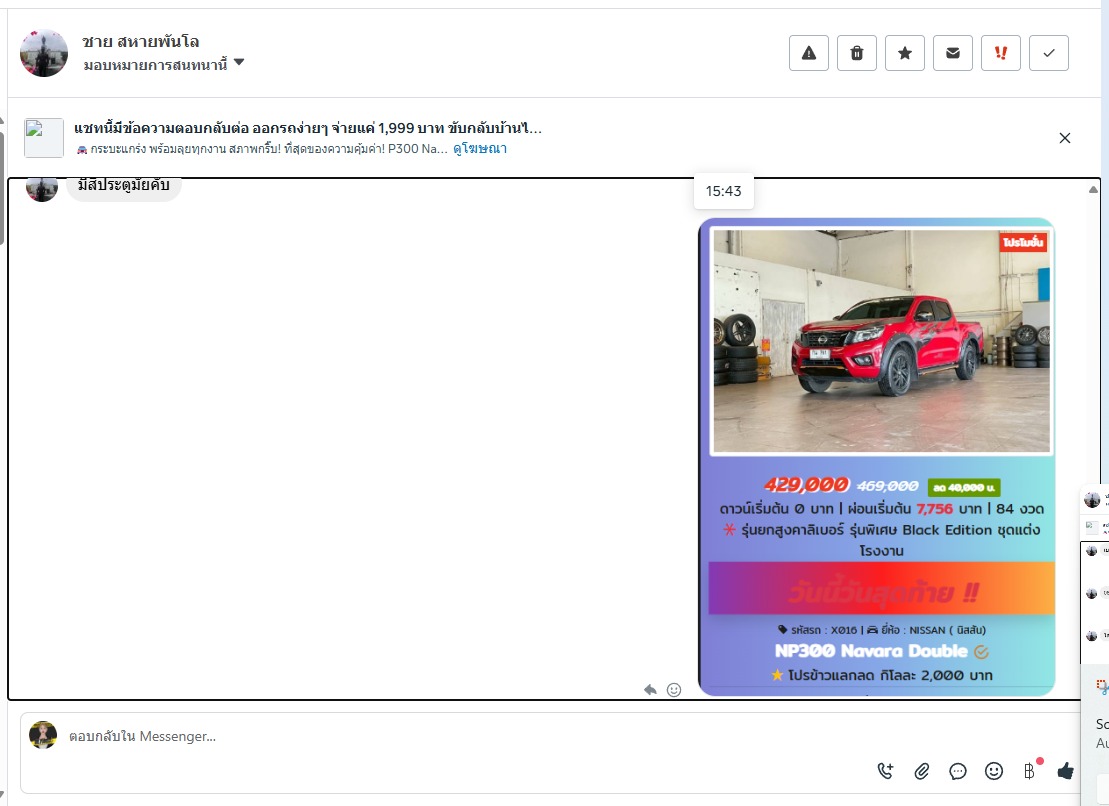React with emoji to car message
Viewport: 1109px width, 806px height.
[674, 689]
